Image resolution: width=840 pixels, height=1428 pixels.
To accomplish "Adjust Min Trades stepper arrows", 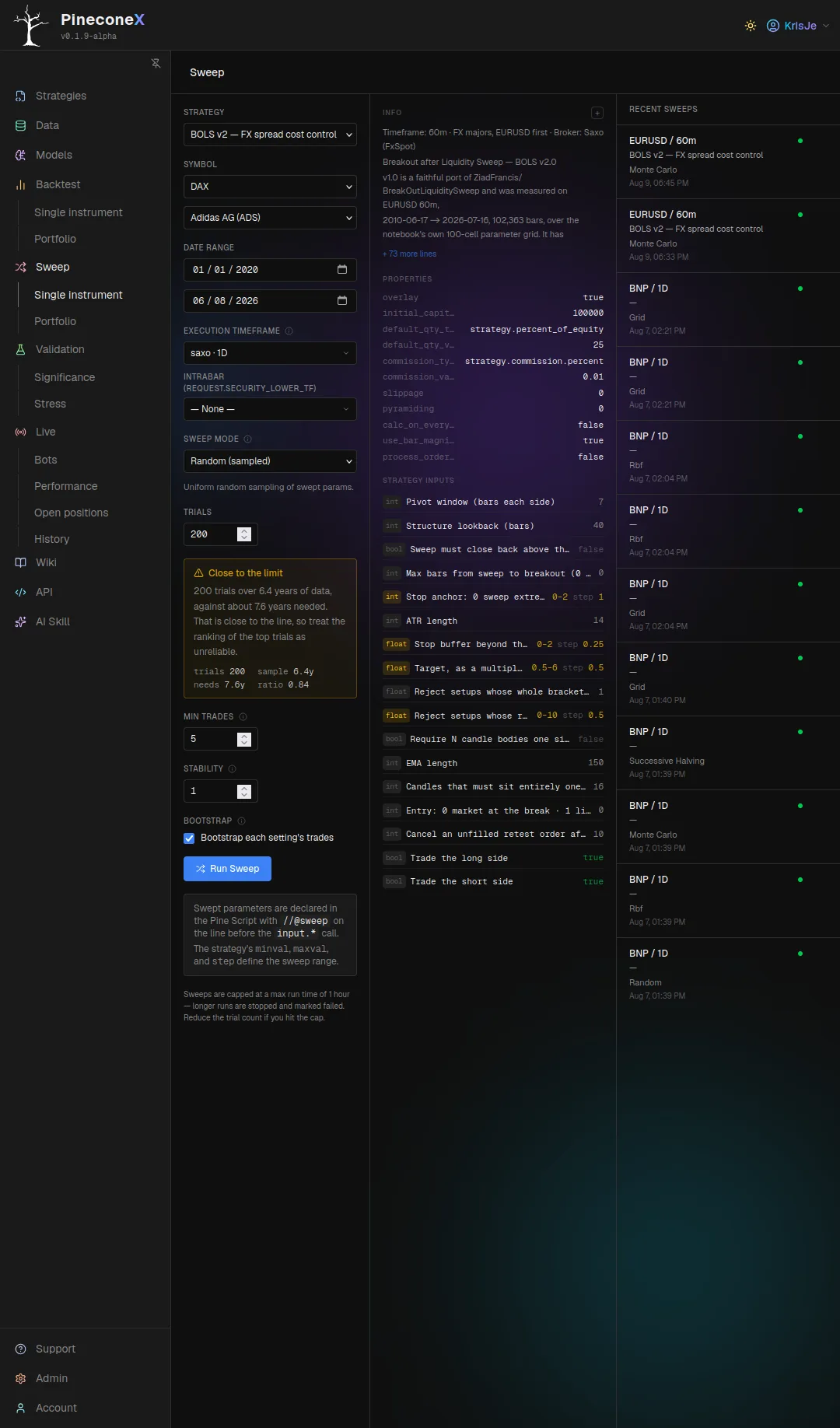I will point(244,739).
